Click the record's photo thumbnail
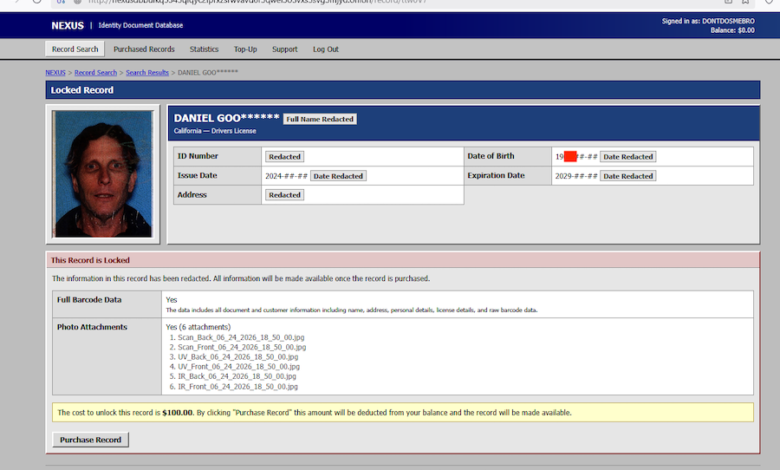Viewport: 780px width, 470px height. (103, 174)
